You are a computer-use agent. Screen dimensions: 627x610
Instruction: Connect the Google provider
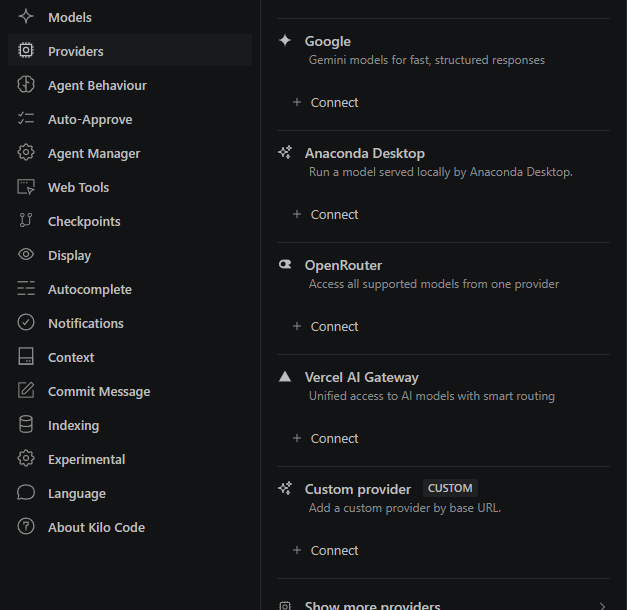[325, 102]
